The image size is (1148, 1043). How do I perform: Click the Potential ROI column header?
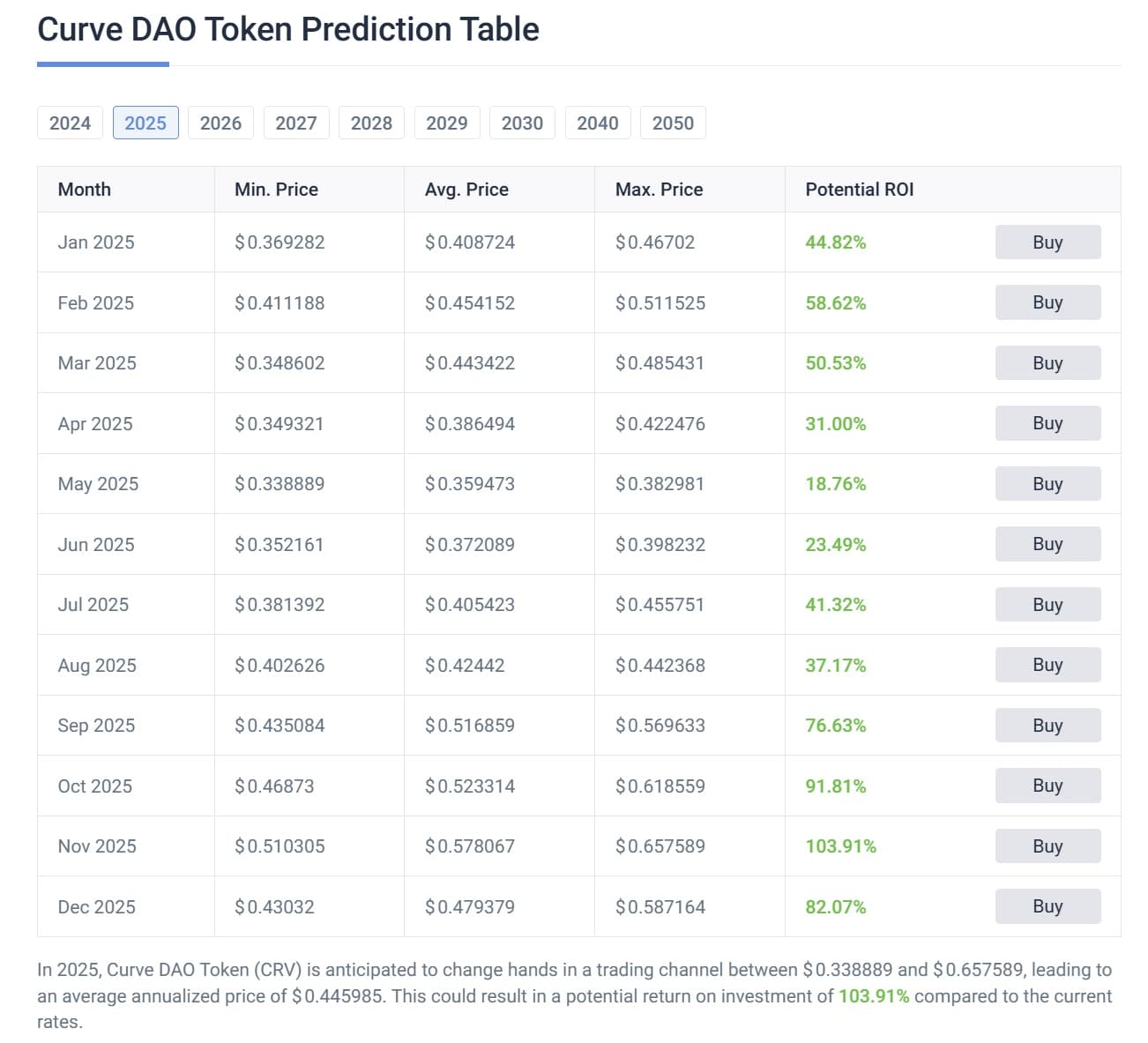coord(860,190)
